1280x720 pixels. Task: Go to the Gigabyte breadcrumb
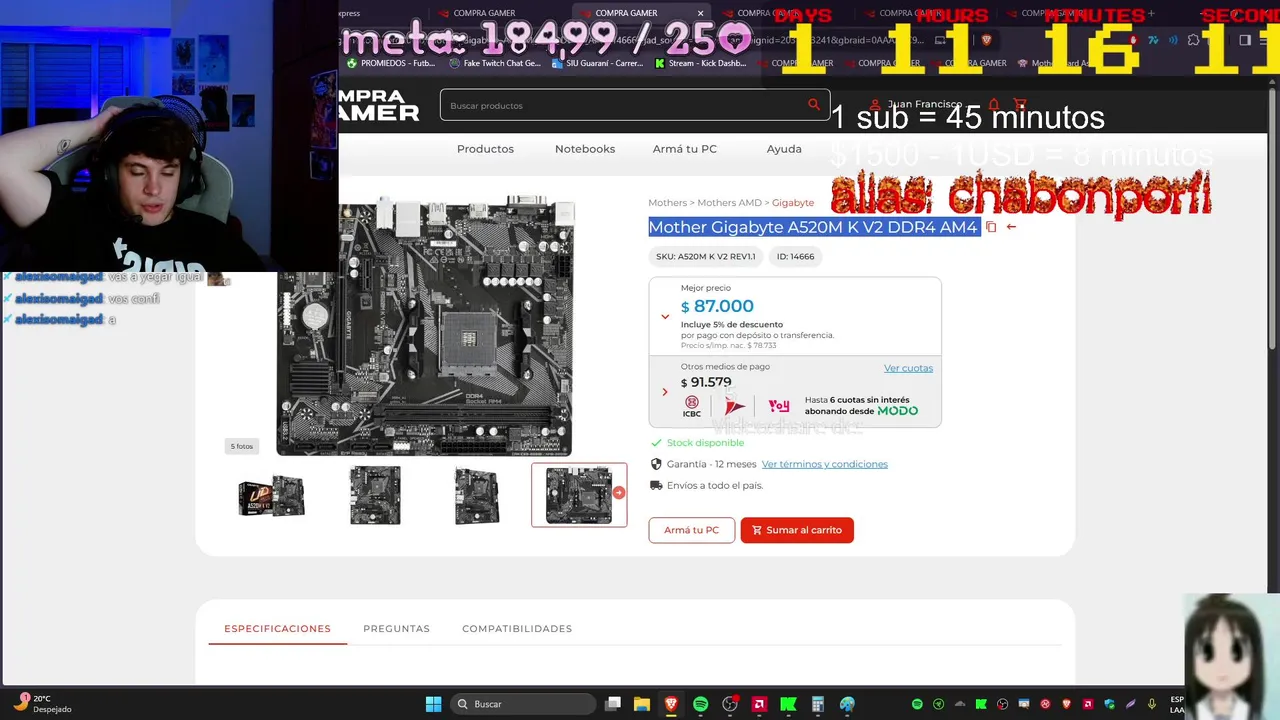793,203
